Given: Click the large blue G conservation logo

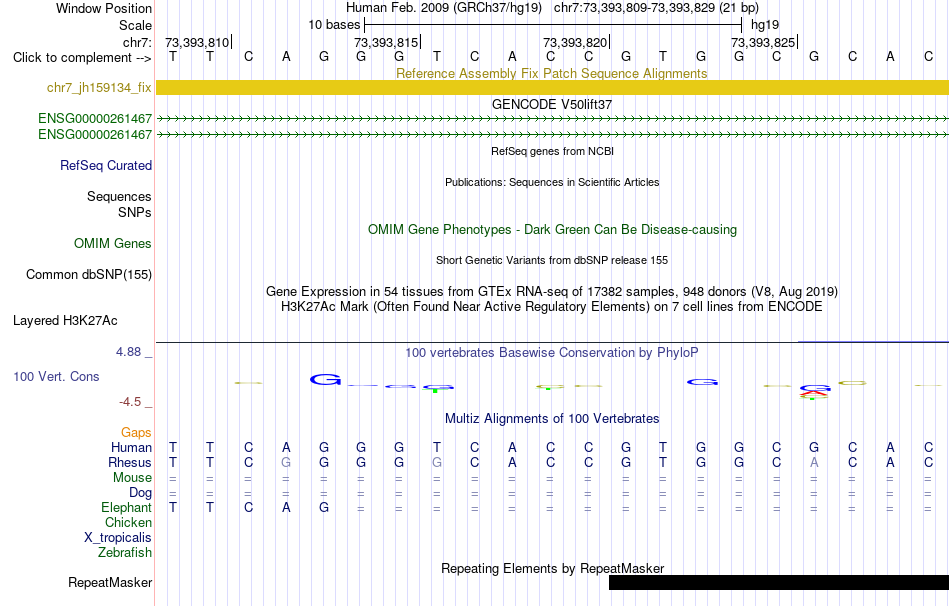Looking at the screenshot, I should 325,379.
